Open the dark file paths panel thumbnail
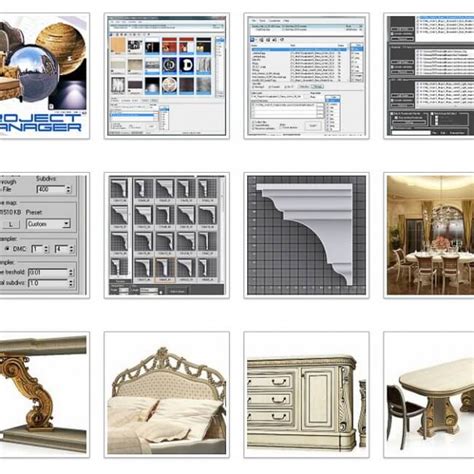Screen dimensions: 474x474 (429, 76)
